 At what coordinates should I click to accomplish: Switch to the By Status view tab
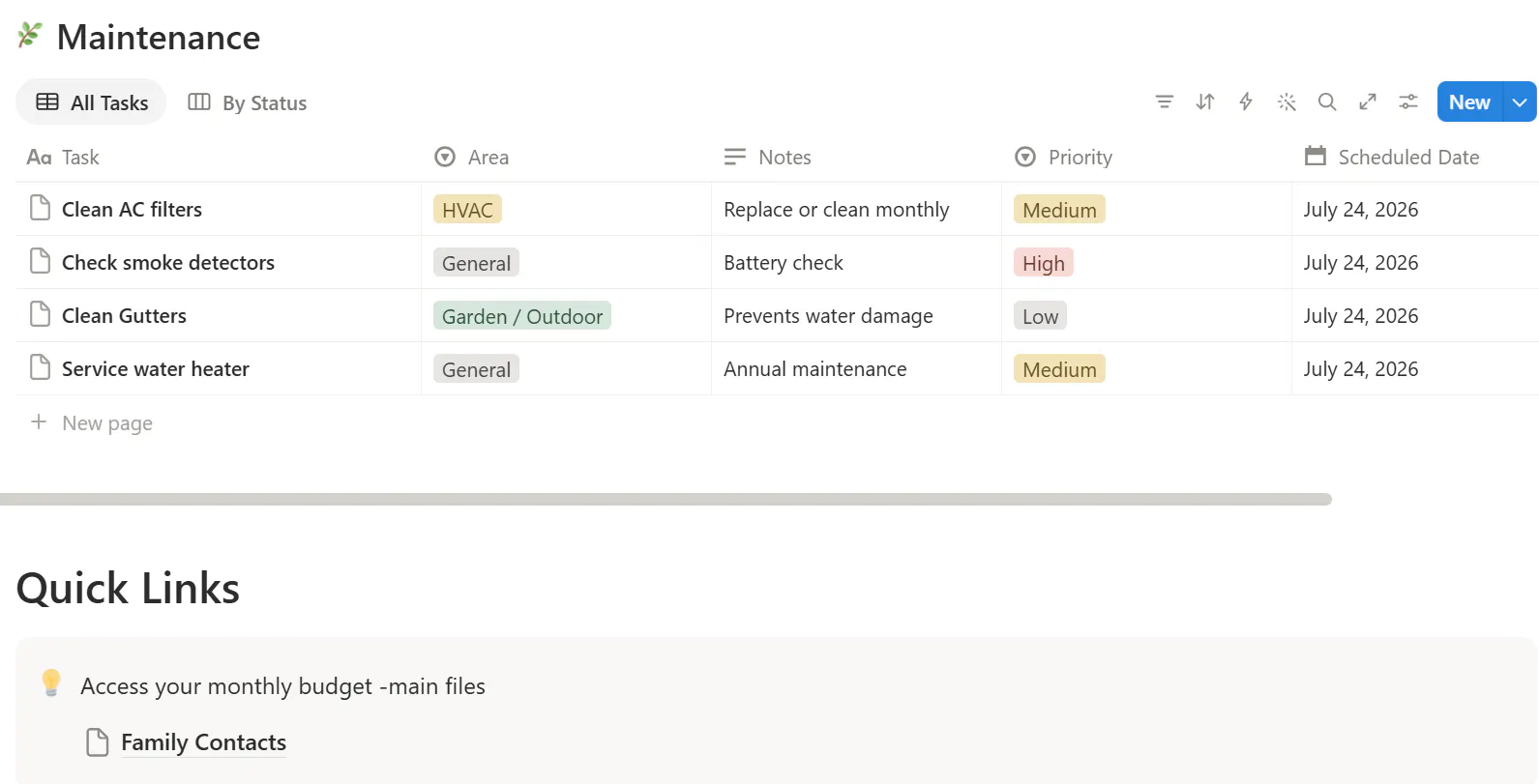coord(248,102)
